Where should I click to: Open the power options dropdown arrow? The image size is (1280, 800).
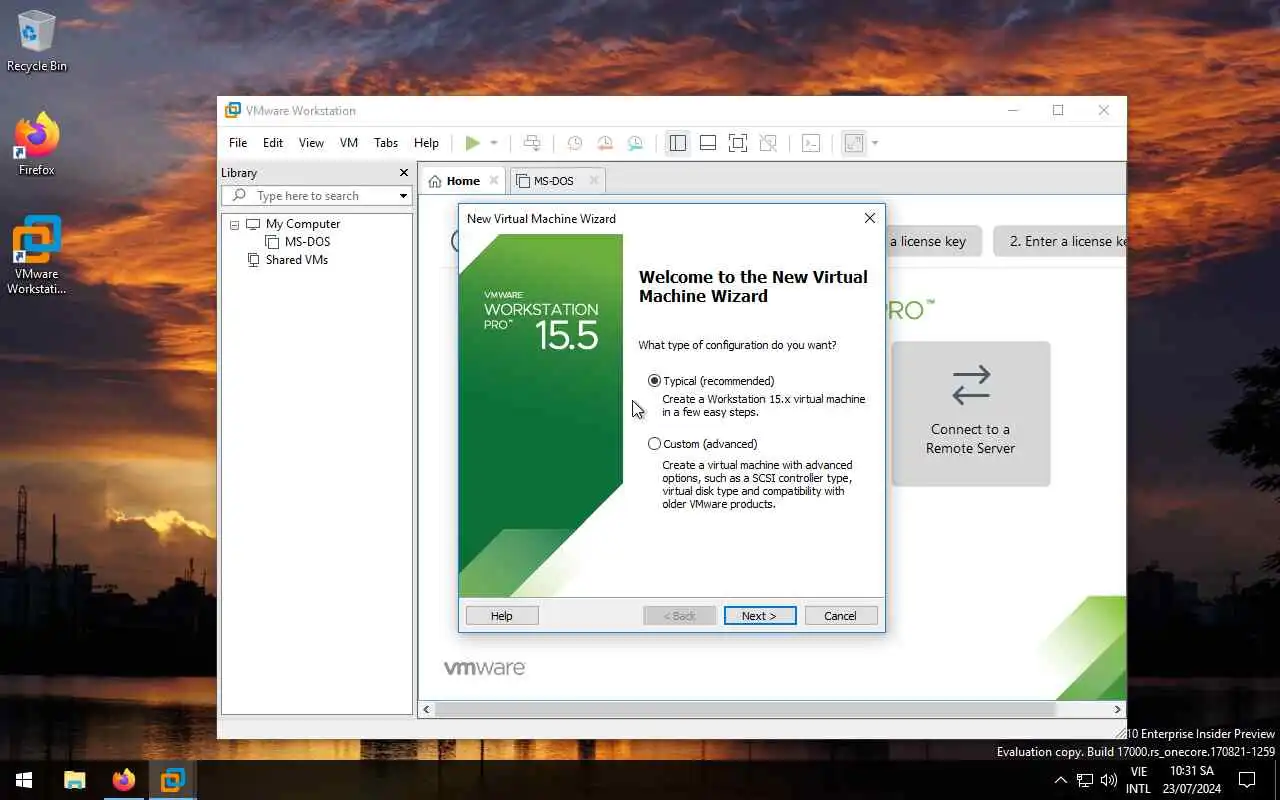(494, 143)
